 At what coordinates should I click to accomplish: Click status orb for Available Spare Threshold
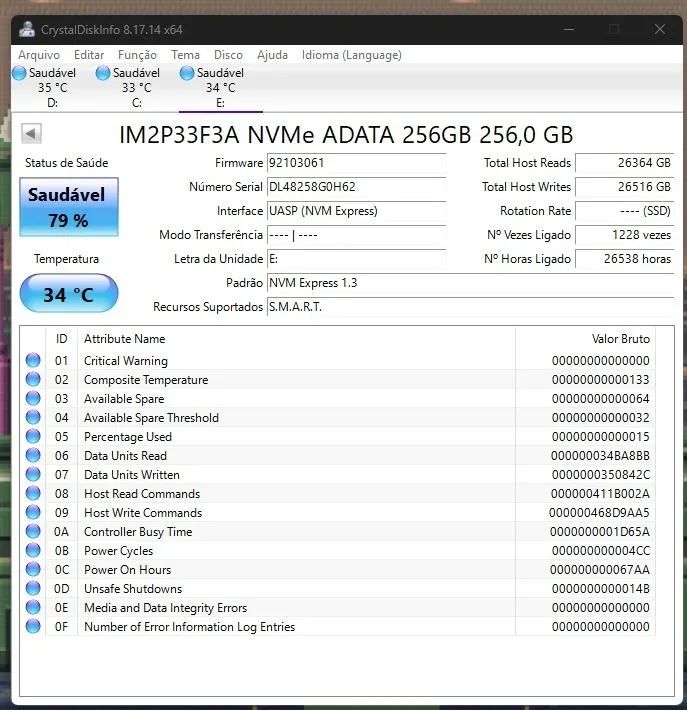(x=33, y=417)
